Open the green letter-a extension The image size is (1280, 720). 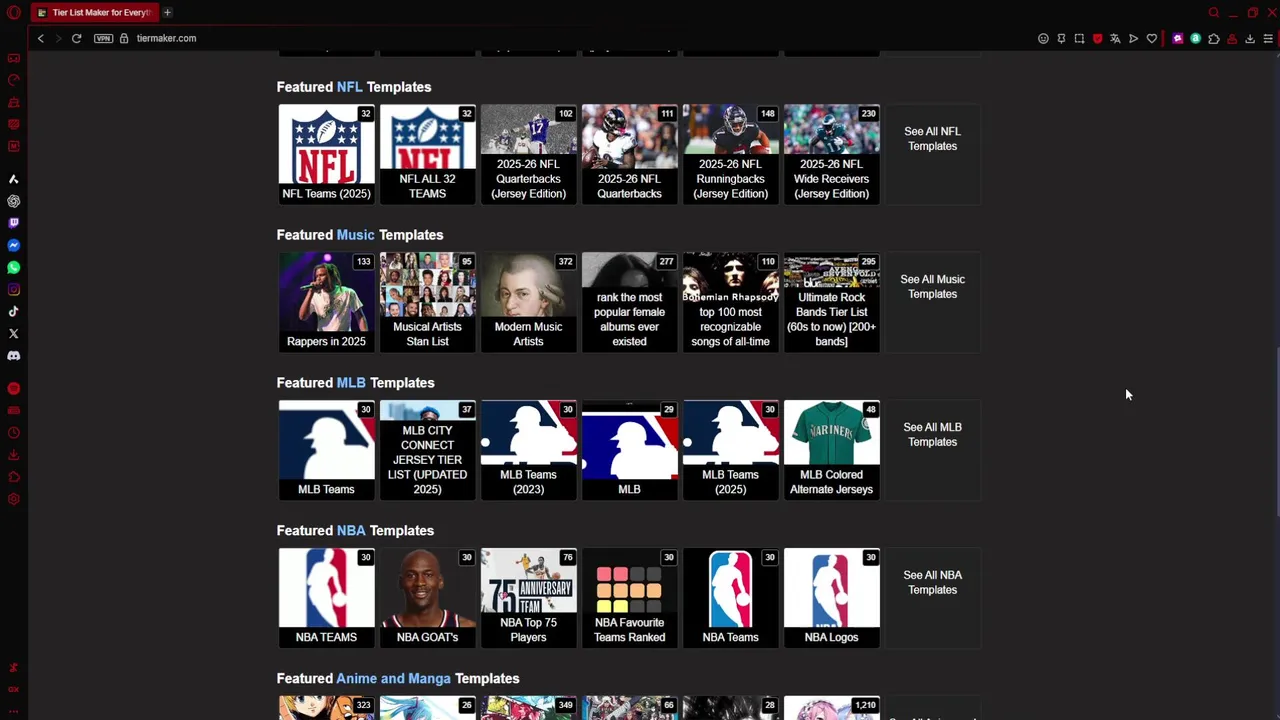click(x=1196, y=39)
